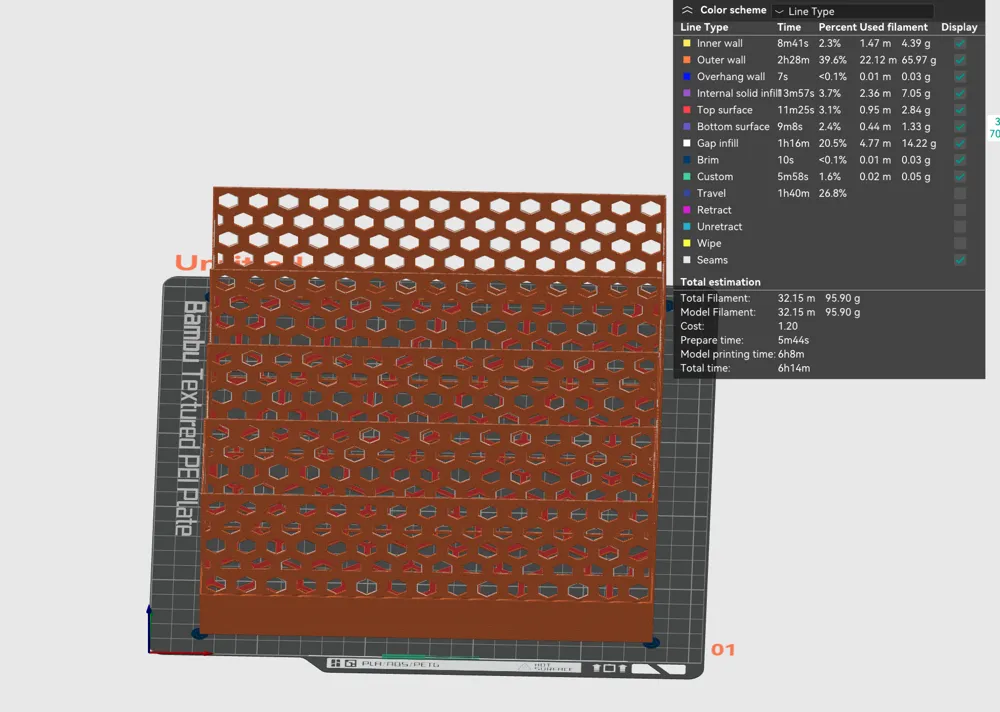
Task: Hide the Outer wall lines
Action: pos(959,60)
